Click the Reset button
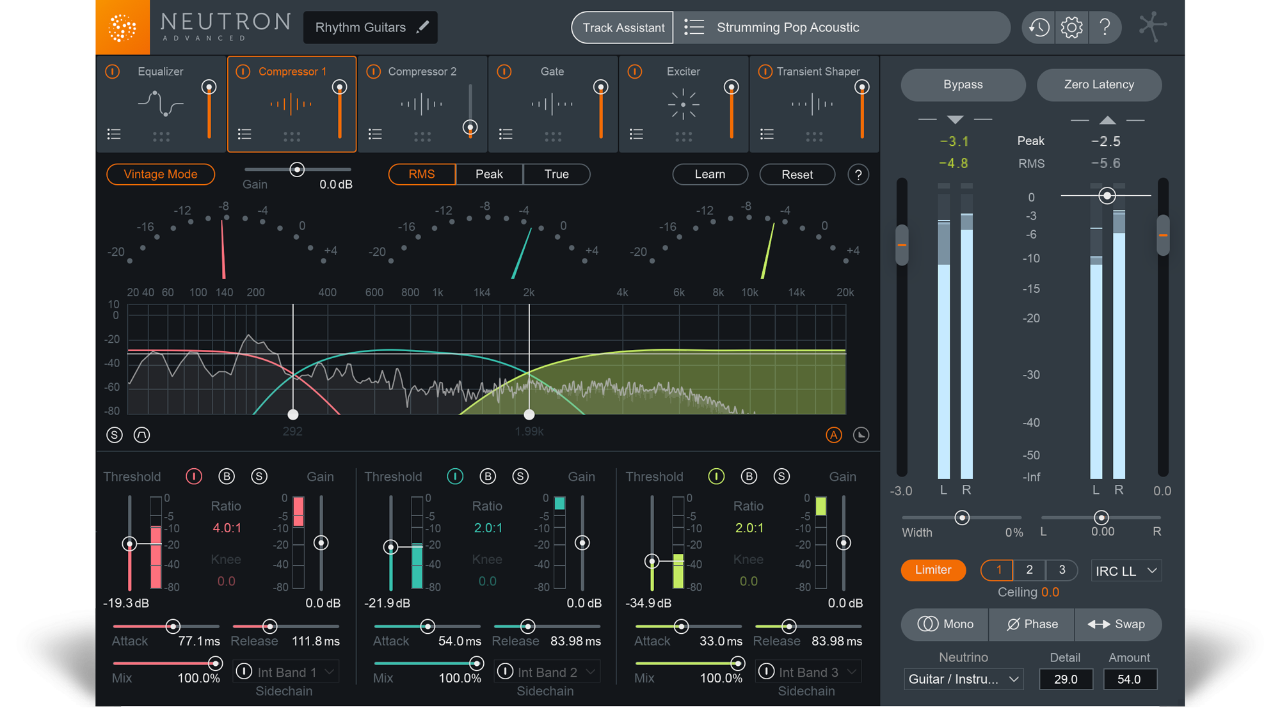This screenshot has height=717, width=1280. tap(797, 174)
